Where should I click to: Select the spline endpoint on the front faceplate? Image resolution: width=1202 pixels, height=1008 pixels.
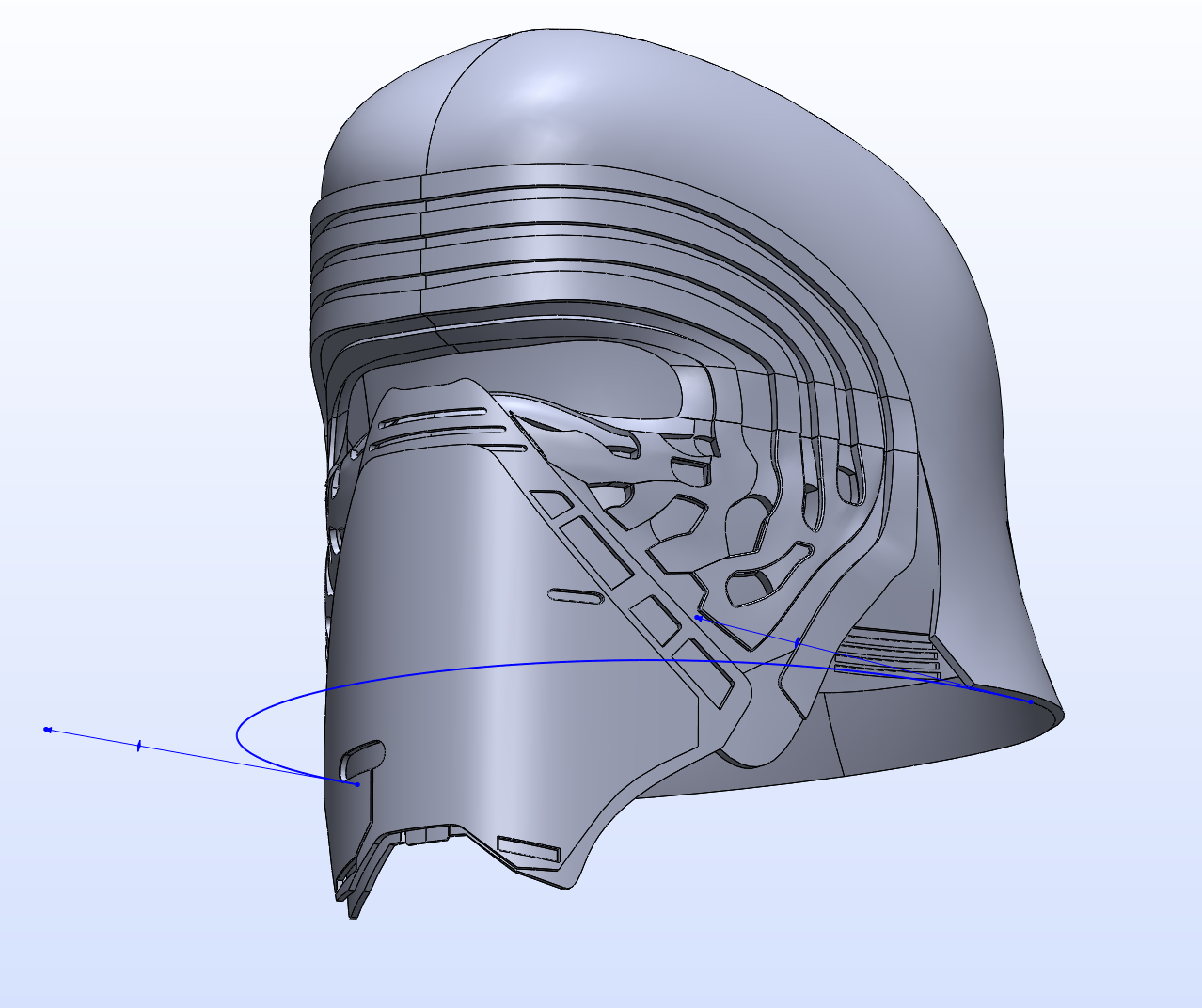coord(357,784)
